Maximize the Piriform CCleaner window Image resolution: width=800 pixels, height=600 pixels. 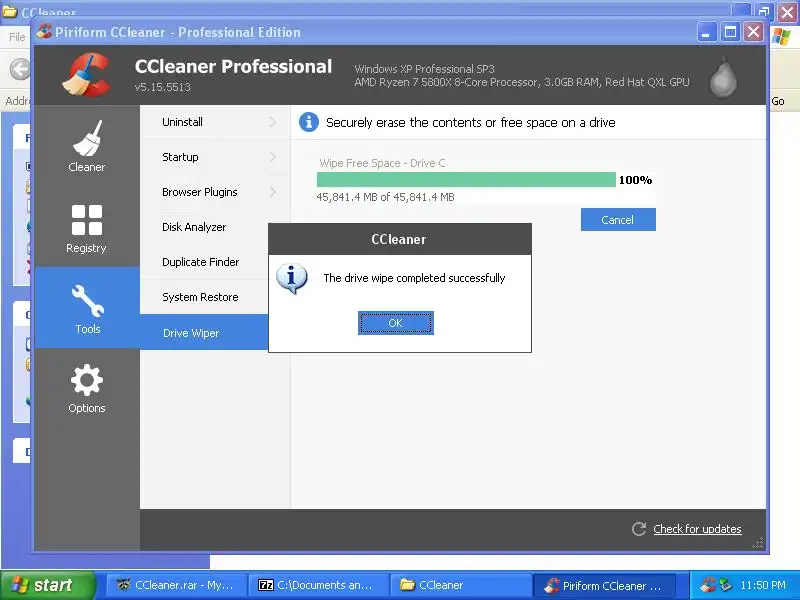pos(730,32)
